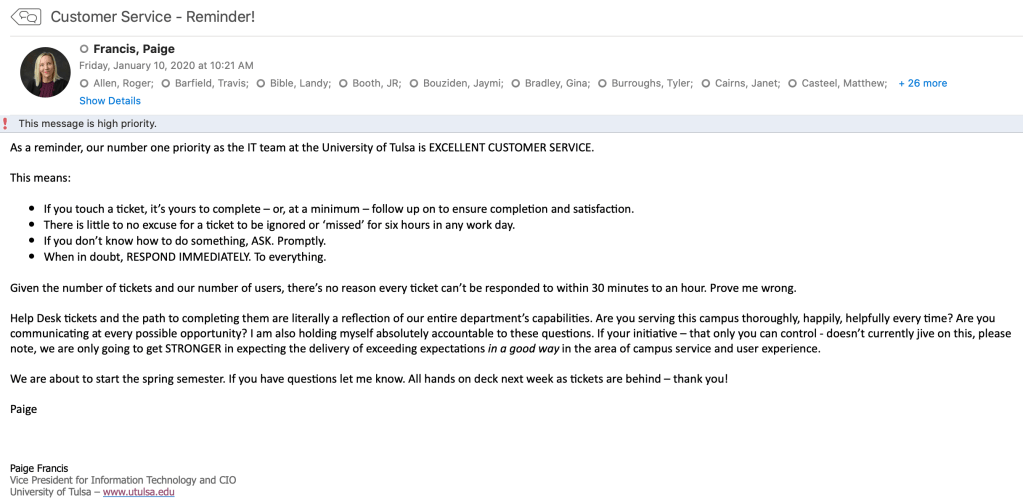1023x503 pixels.
Task: Select recipient Cairns, Janet
Action: (744, 83)
